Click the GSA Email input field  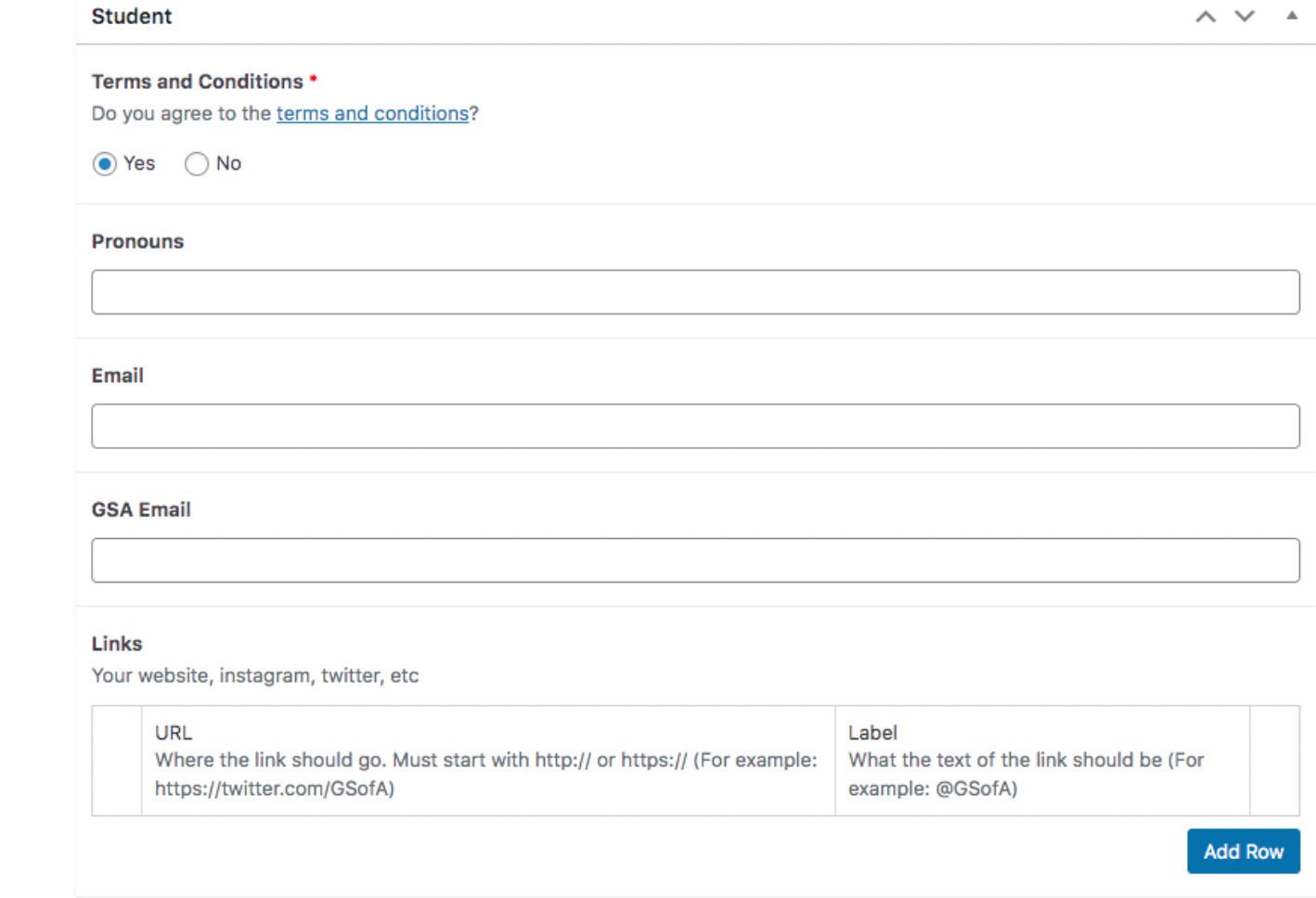695,560
